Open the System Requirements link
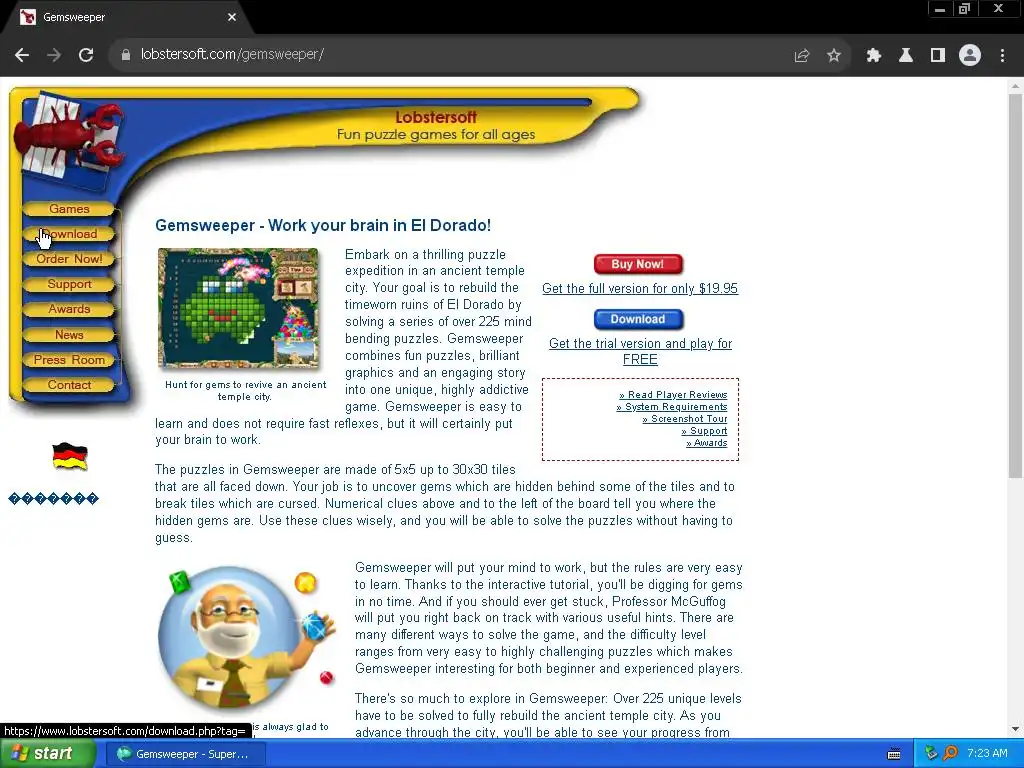1024x768 pixels. [x=671, y=407]
